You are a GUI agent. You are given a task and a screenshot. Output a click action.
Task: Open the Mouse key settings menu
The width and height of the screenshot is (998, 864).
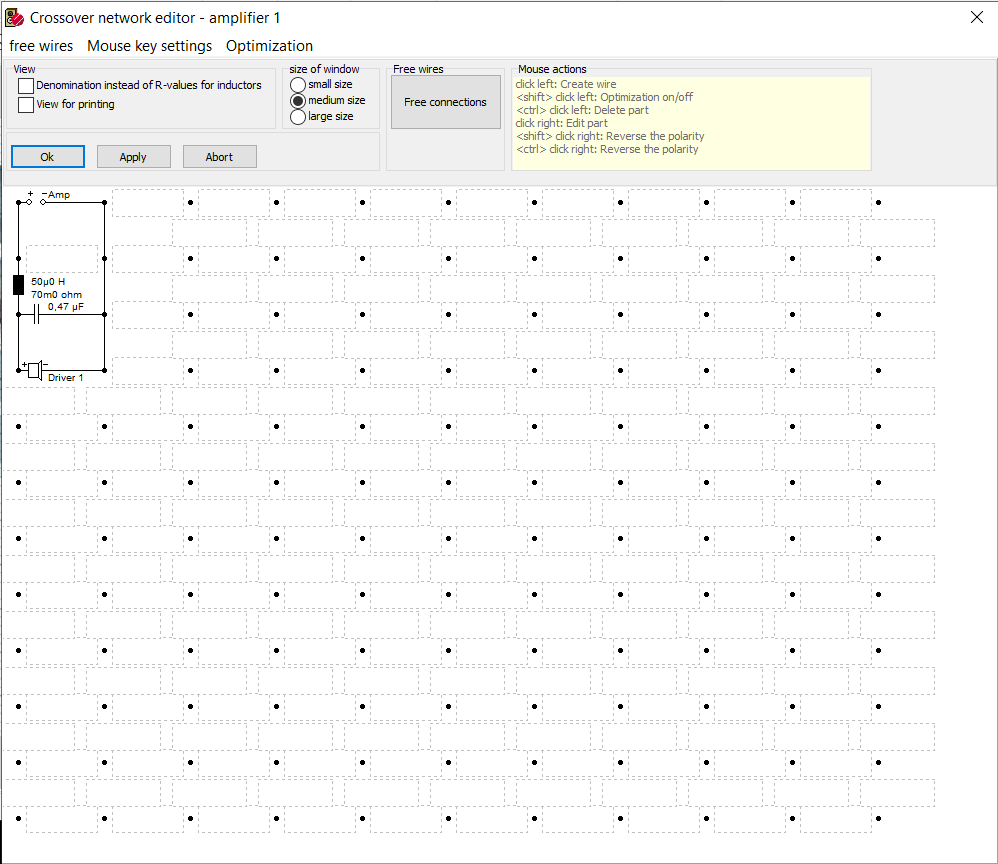coord(149,46)
